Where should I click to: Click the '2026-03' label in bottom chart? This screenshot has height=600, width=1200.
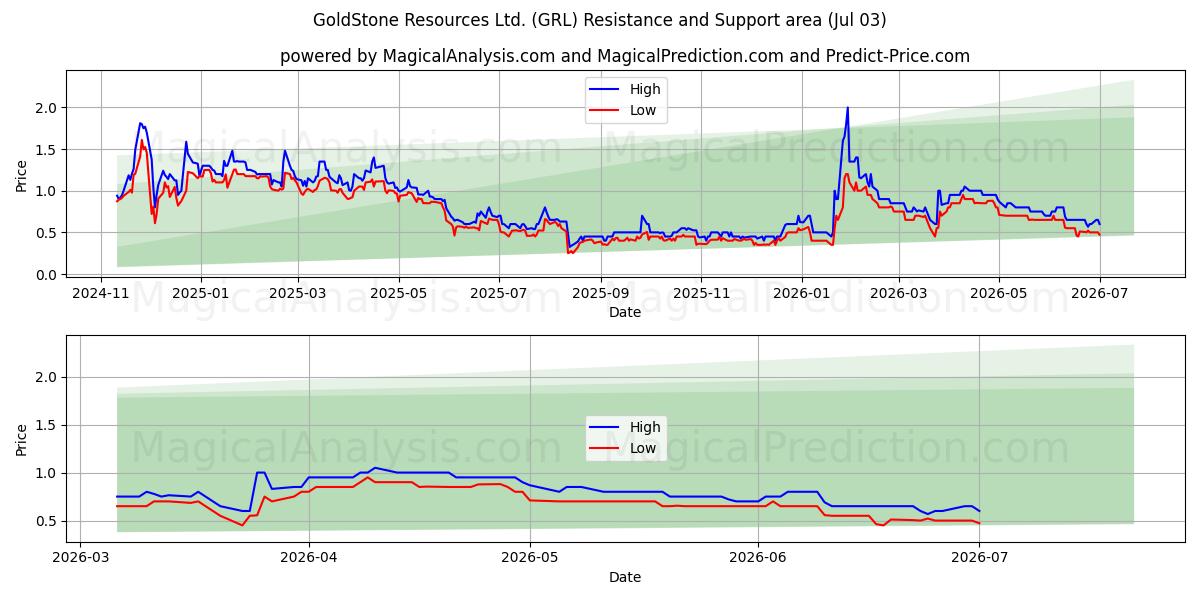pos(81,559)
